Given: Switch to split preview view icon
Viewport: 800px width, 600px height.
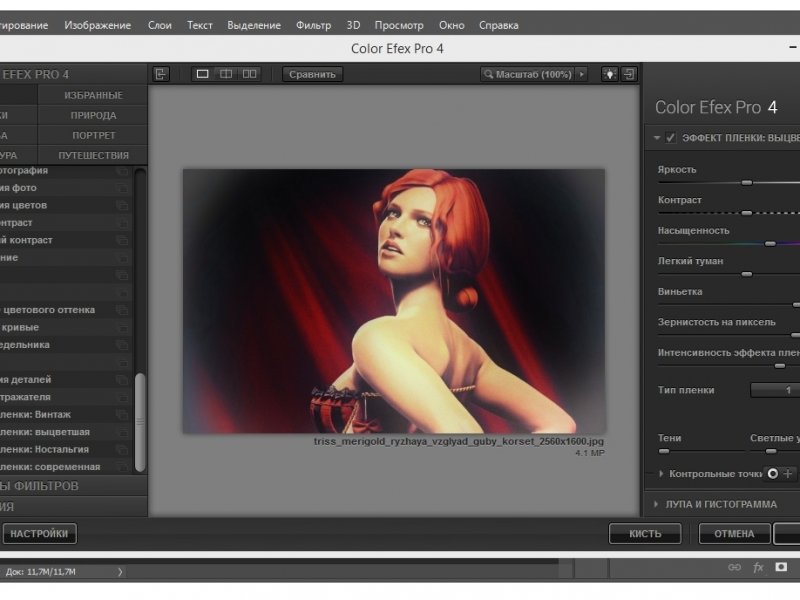Looking at the screenshot, I should tap(226, 74).
